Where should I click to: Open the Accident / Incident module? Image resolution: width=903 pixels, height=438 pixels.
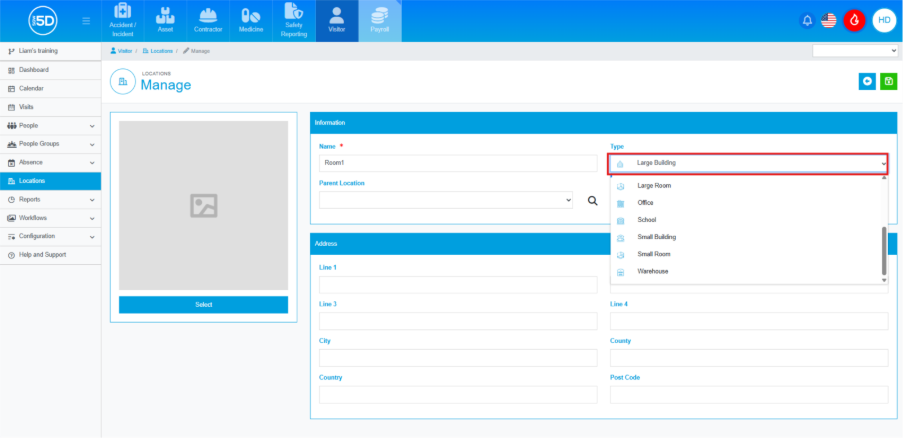tap(122, 21)
